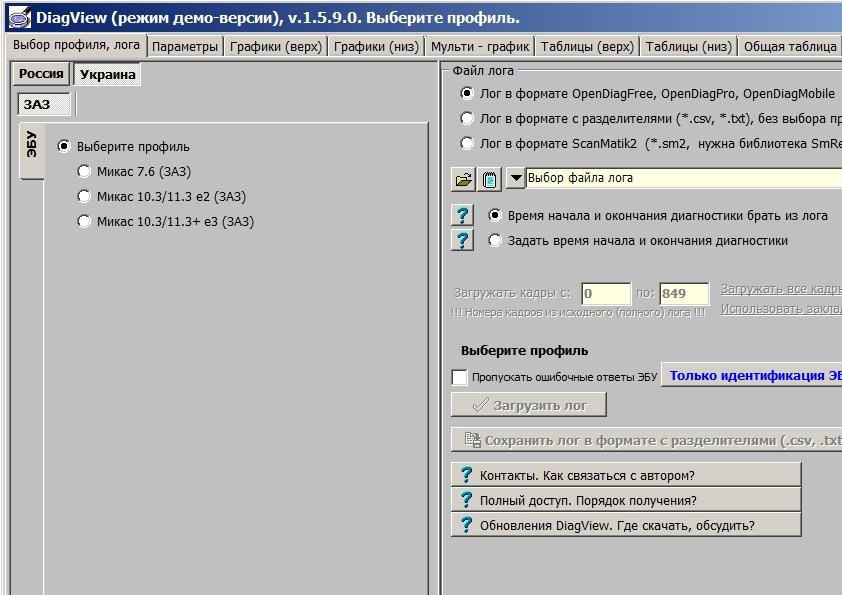Click the vertical 'ЭБУ' side tab
Image resolution: width=842 pixels, height=595 pixels.
coord(32,150)
